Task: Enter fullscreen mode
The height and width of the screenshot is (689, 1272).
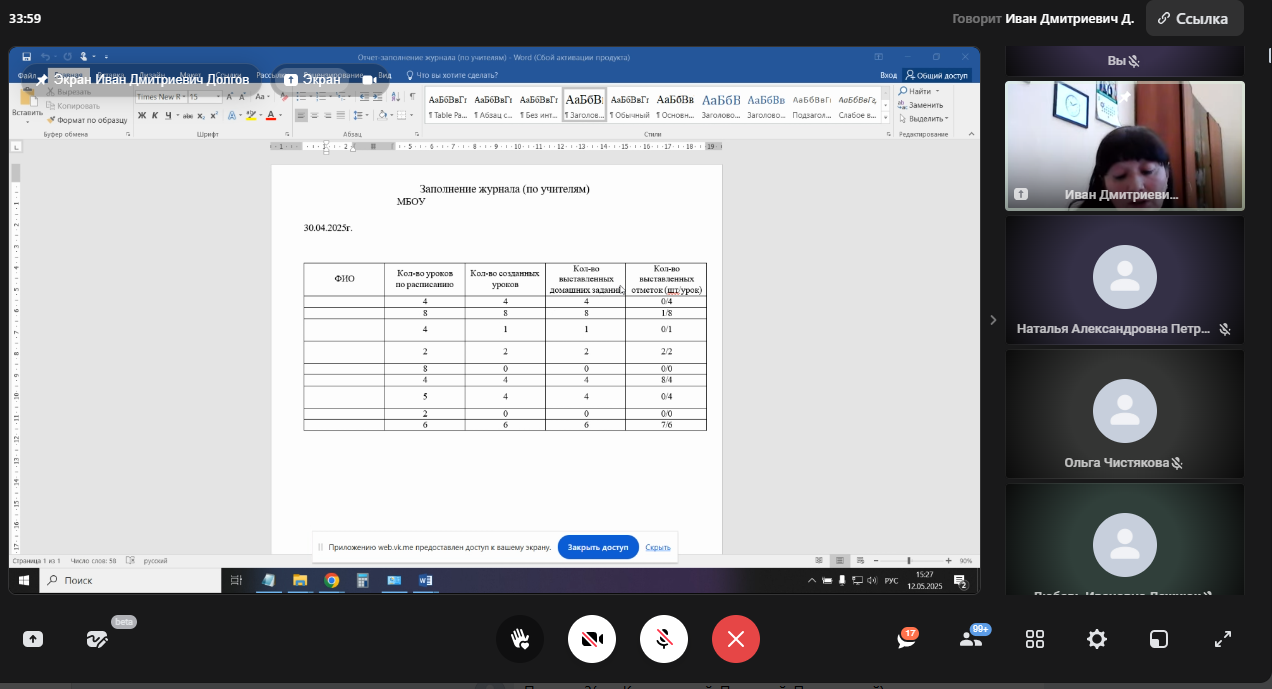Action: [1222, 639]
